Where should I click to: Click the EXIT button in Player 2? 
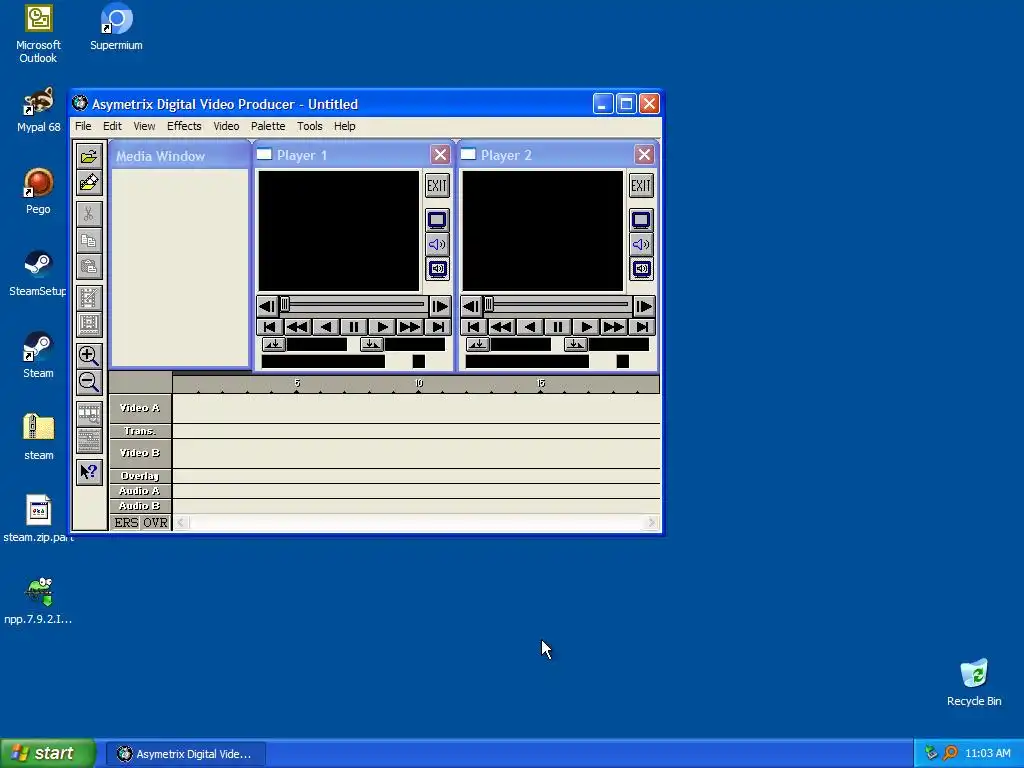(x=641, y=185)
